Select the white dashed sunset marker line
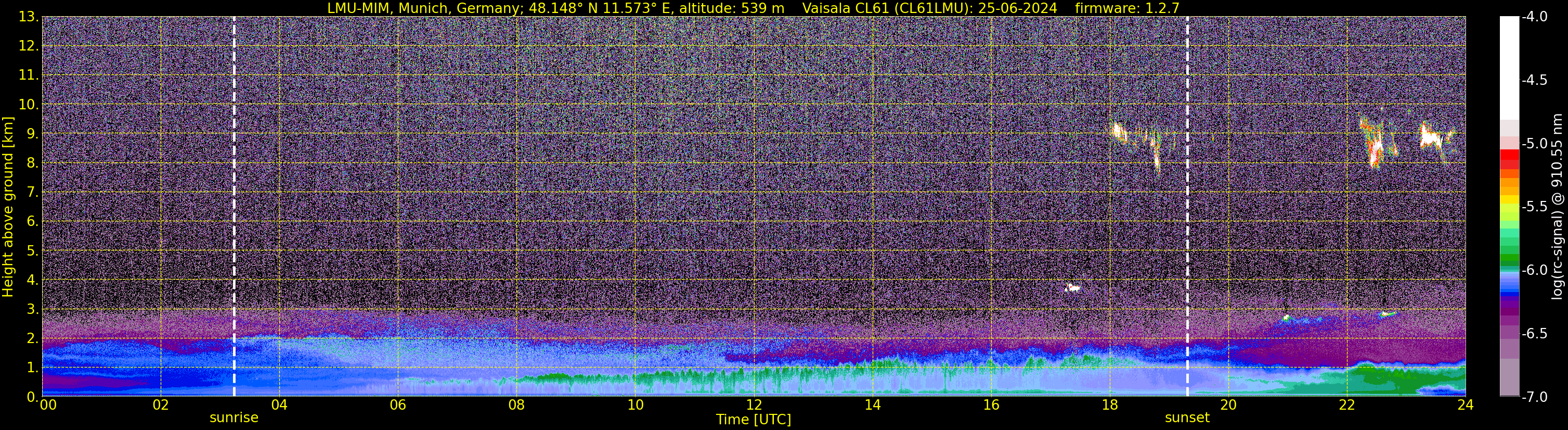The width and height of the screenshot is (1568, 430). pyautogui.click(x=1187, y=207)
